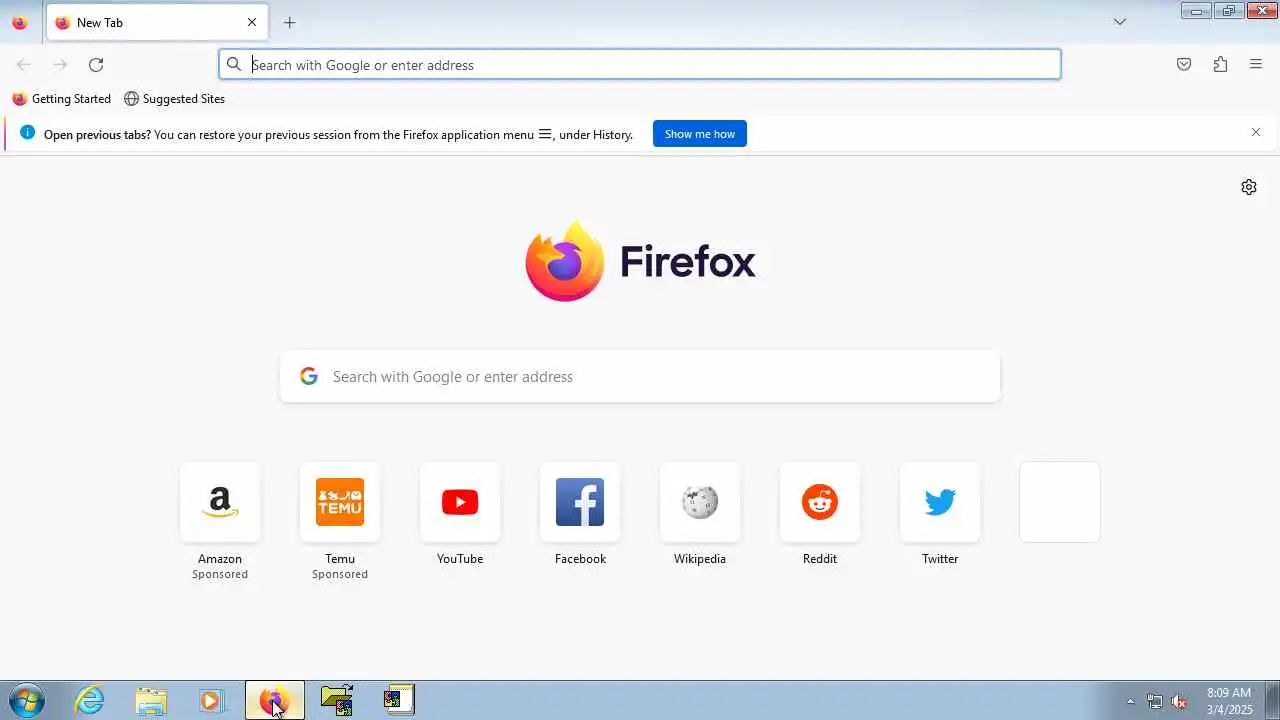Click the Firefox logo on page

(640, 261)
